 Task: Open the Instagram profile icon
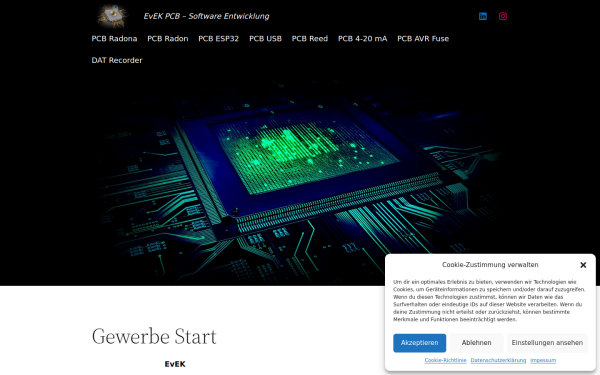point(503,16)
